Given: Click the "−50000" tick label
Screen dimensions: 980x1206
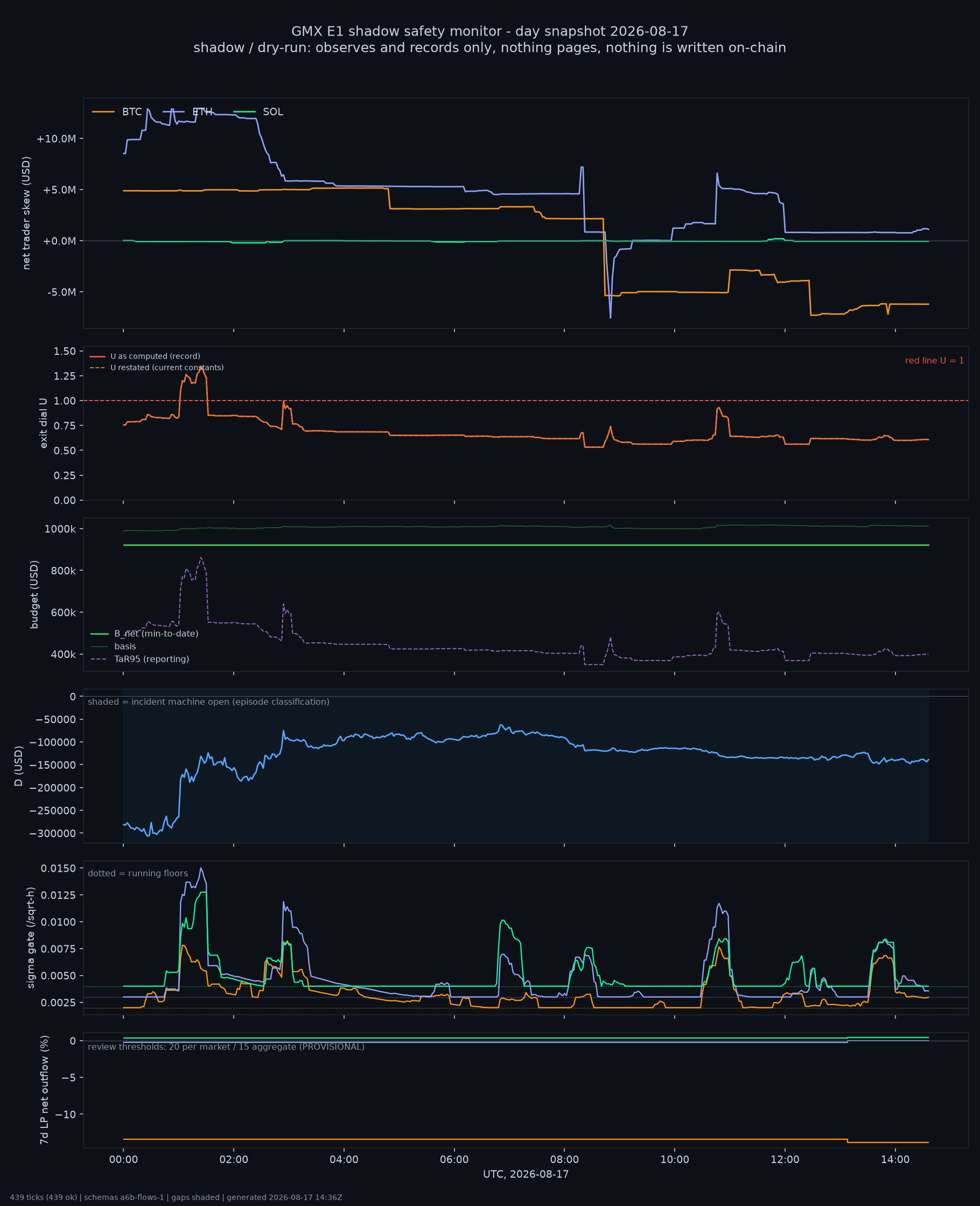Looking at the screenshot, I should [x=55, y=719].
